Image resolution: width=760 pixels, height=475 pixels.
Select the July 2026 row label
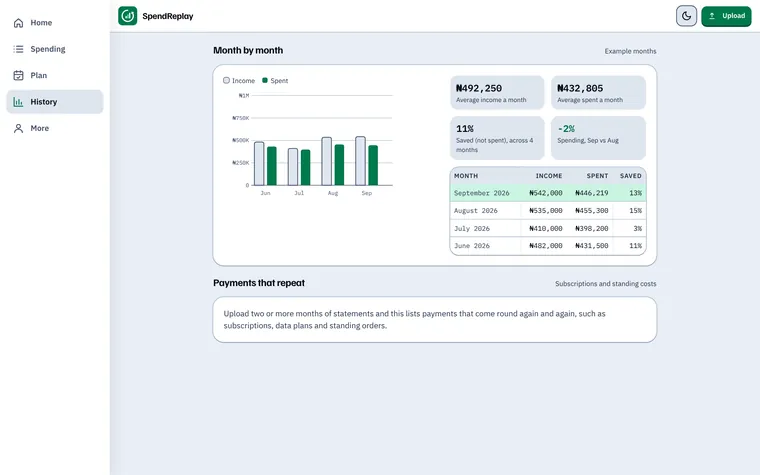coord(472,228)
